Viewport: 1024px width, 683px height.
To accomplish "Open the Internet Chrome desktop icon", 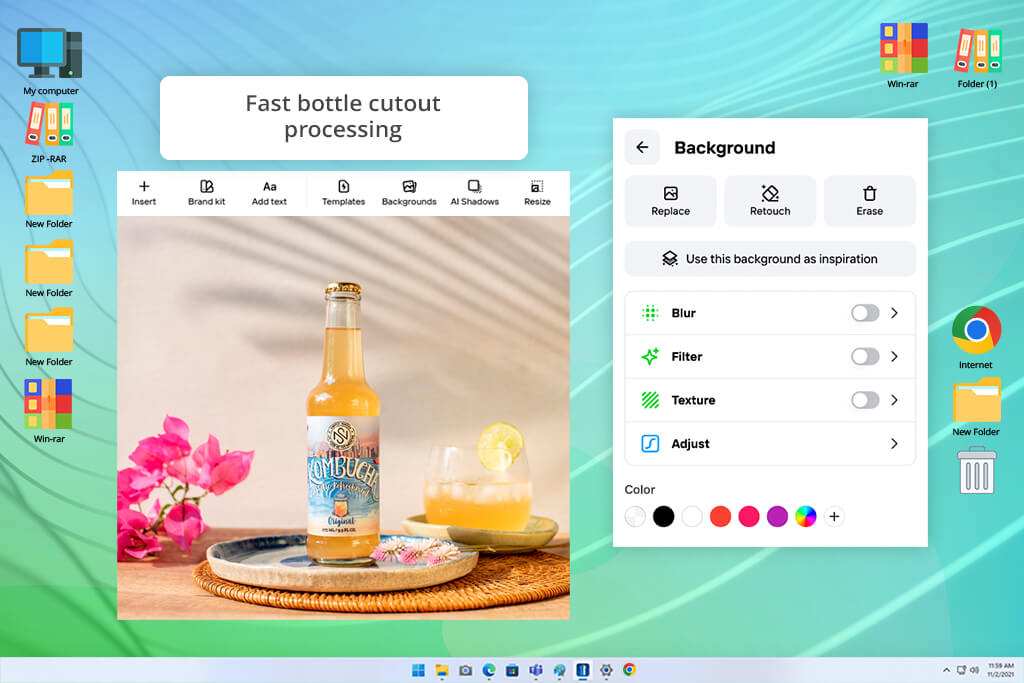I will pos(976,337).
